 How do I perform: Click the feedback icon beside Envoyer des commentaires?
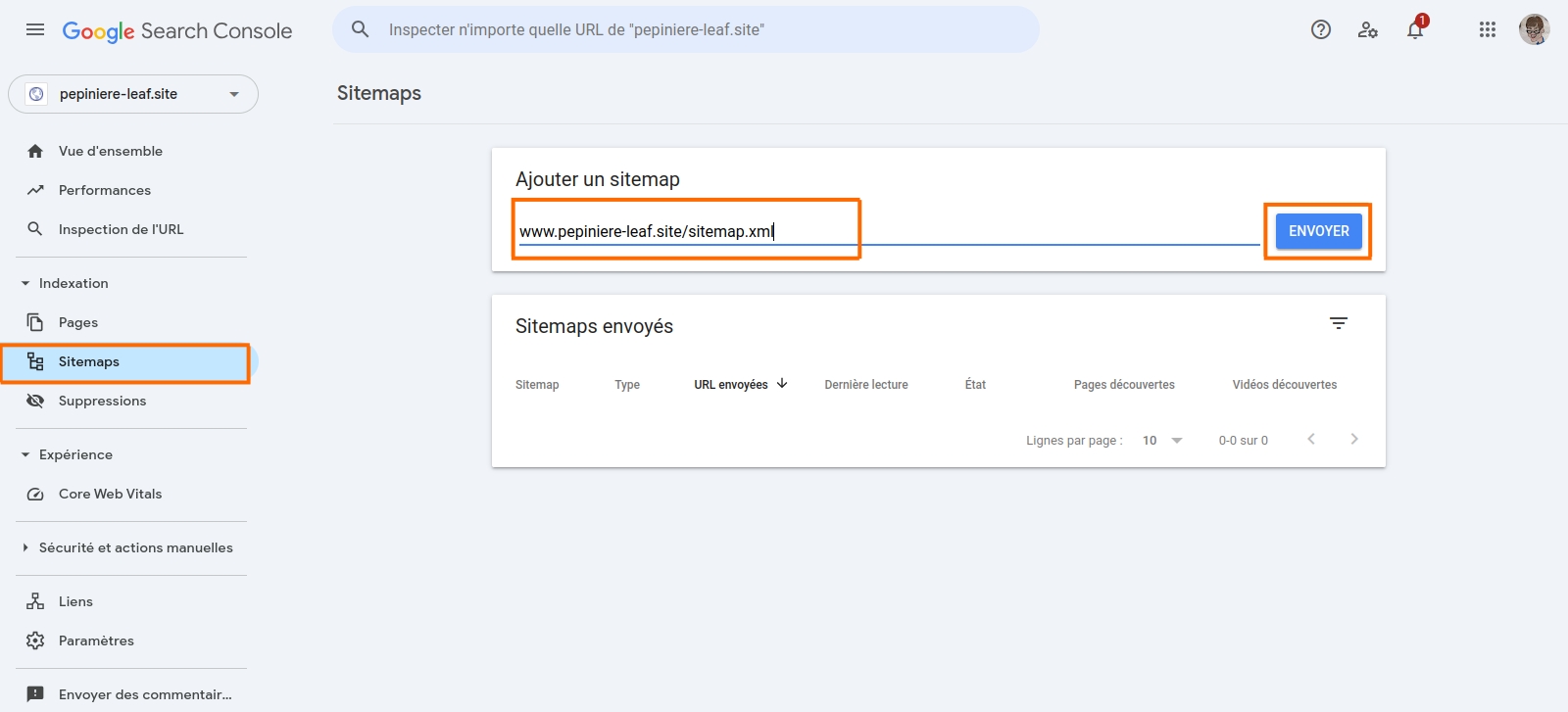pyautogui.click(x=35, y=694)
